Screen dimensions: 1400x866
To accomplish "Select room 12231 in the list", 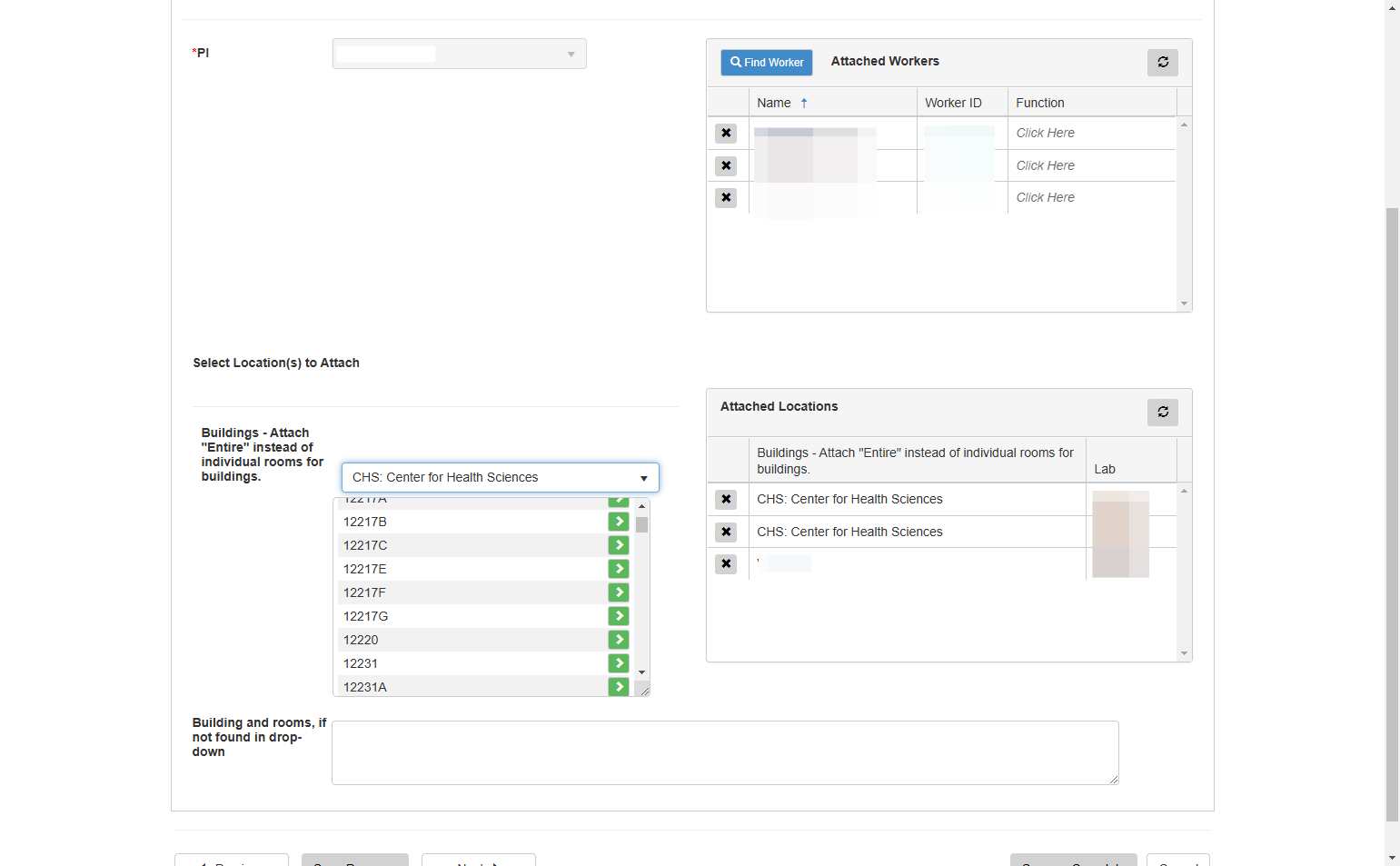I will (x=472, y=663).
